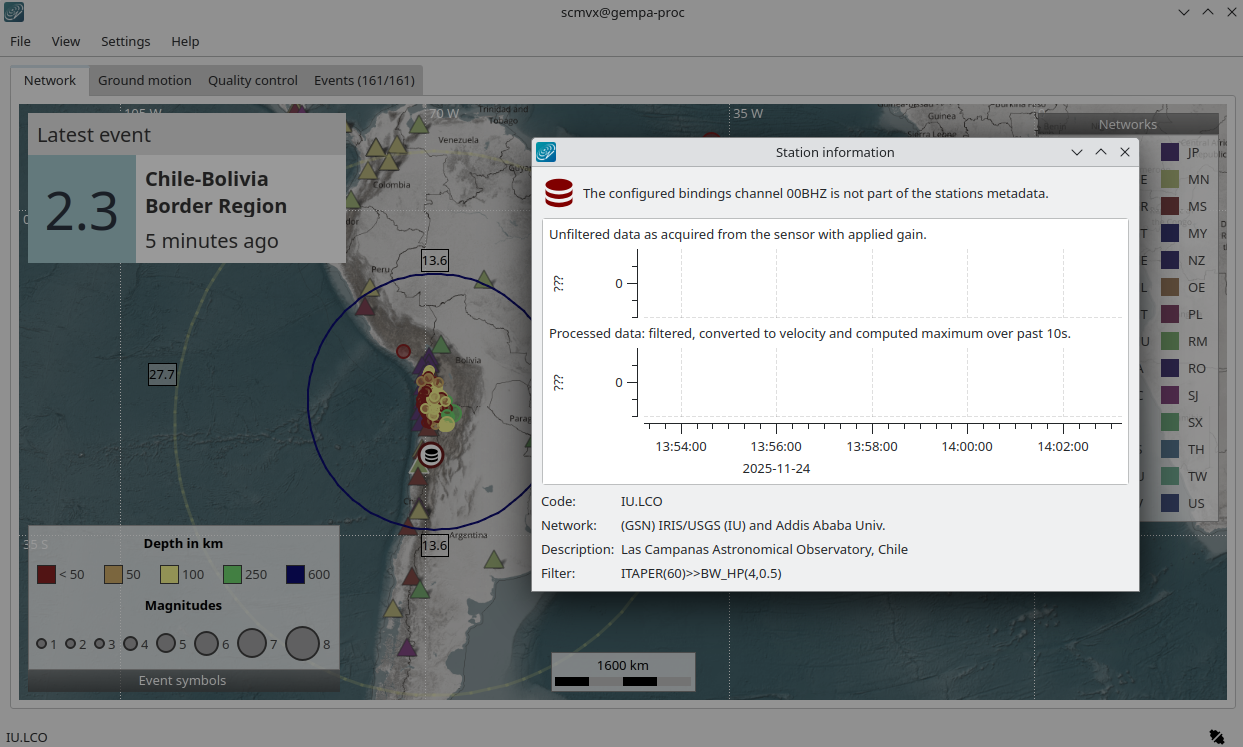Screen dimensions: 1243x747
Task: Click the red event circle off Peru's coast
Action: [403, 351]
